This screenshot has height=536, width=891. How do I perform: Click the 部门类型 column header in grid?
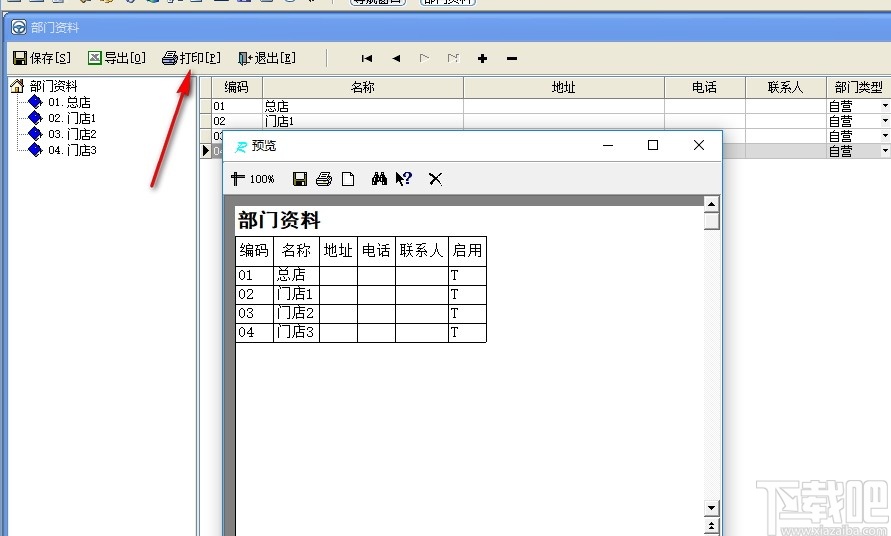pyautogui.click(x=858, y=88)
